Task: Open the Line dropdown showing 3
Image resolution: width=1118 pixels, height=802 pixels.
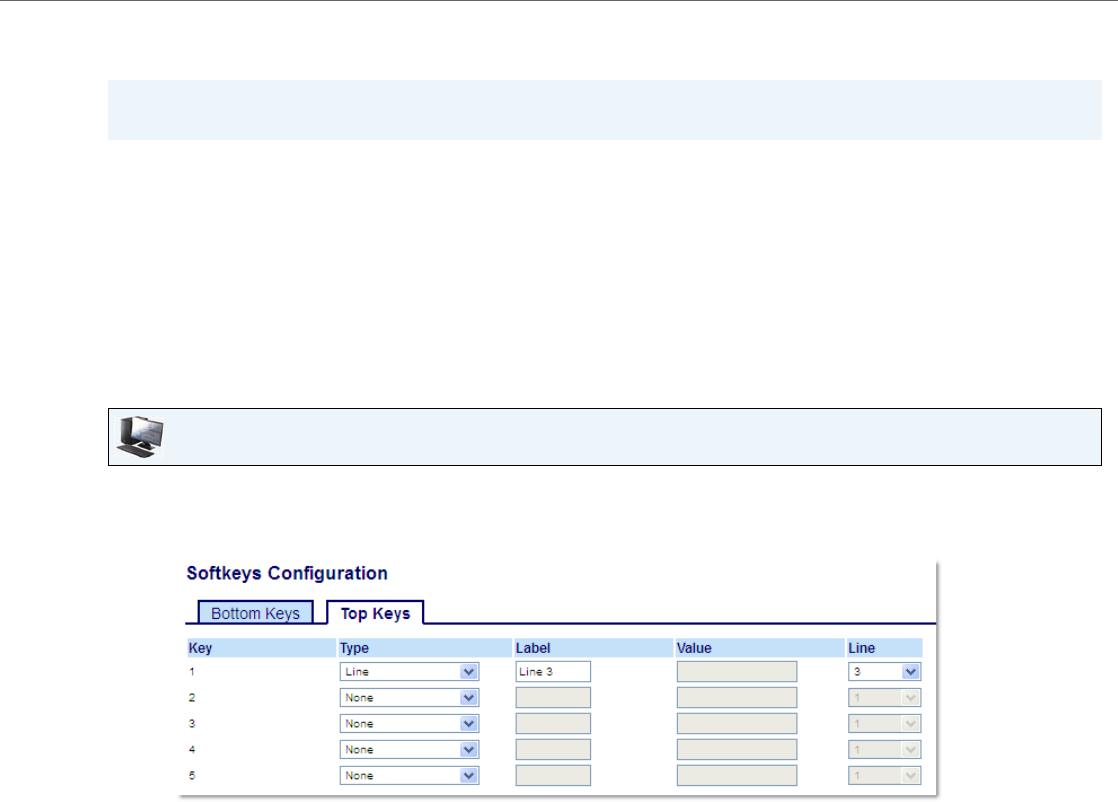Action: [x=885, y=672]
